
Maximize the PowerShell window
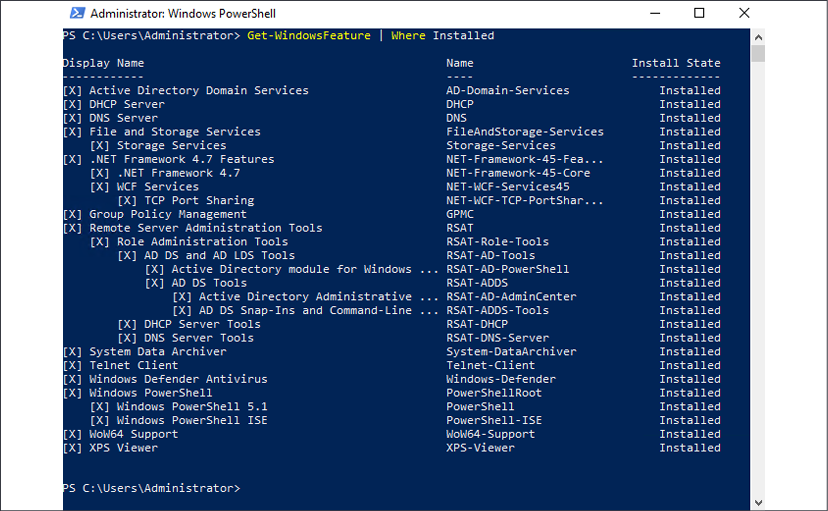pyautogui.click(x=699, y=13)
